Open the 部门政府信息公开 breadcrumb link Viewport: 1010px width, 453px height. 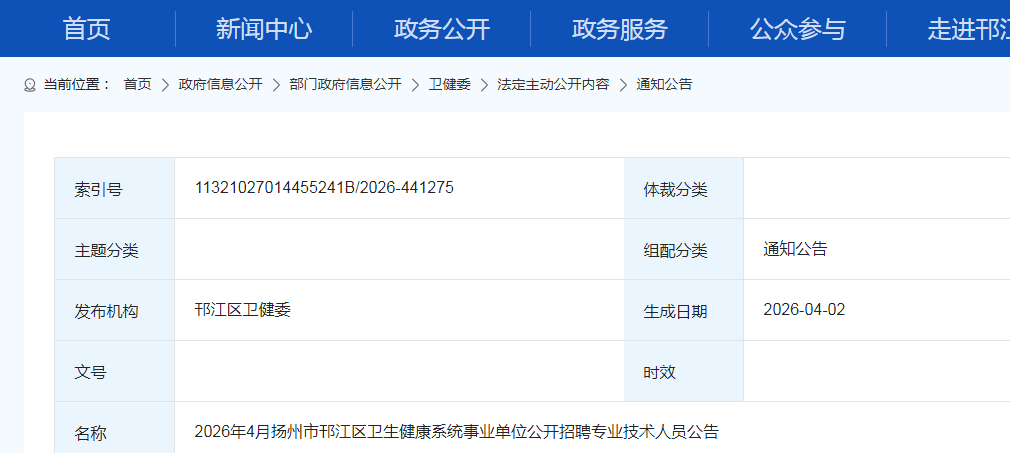pyautogui.click(x=345, y=84)
